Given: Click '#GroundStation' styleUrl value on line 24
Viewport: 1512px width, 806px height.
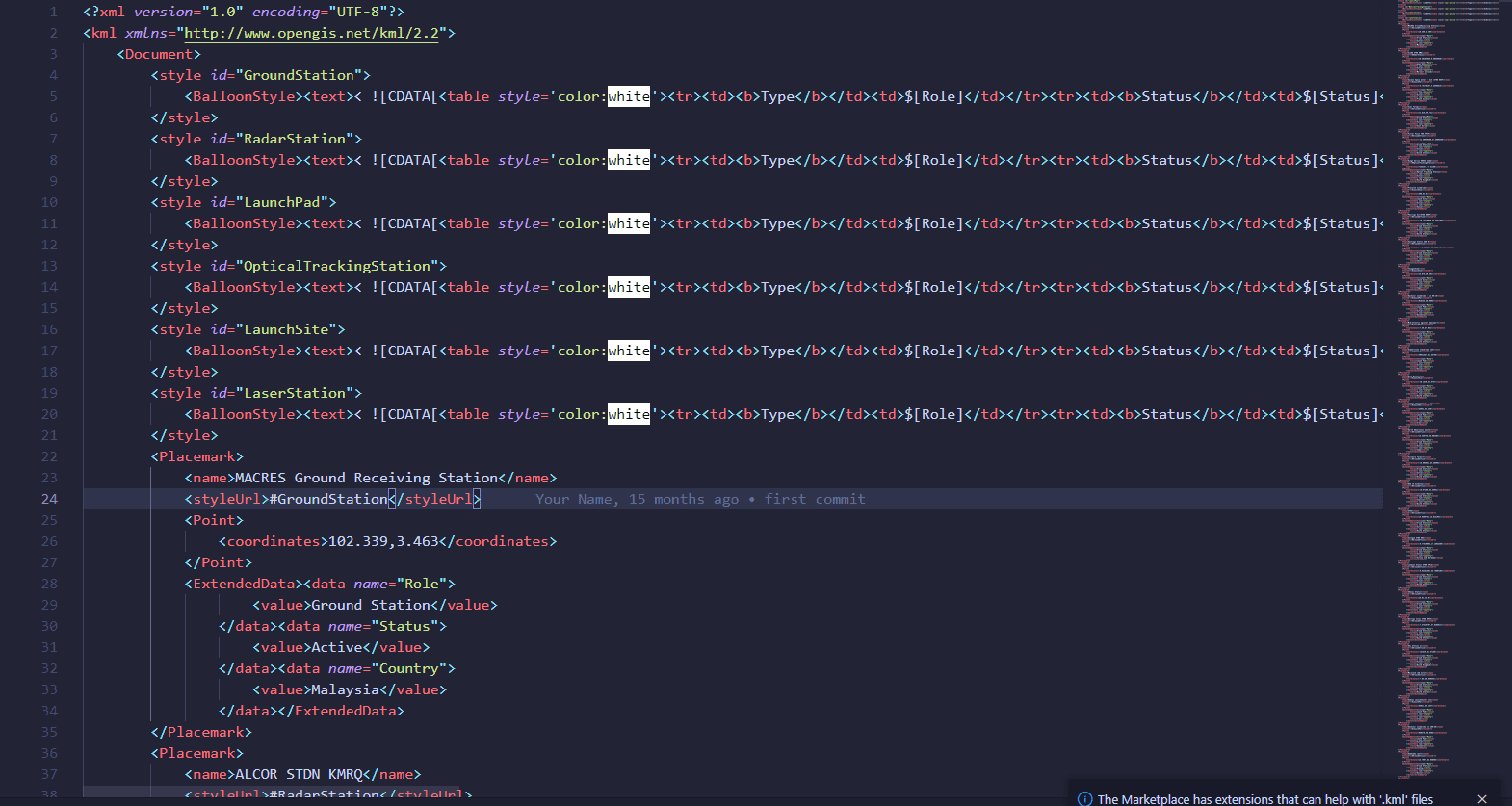Looking at the screenshot, I should [x=328, y=499].
